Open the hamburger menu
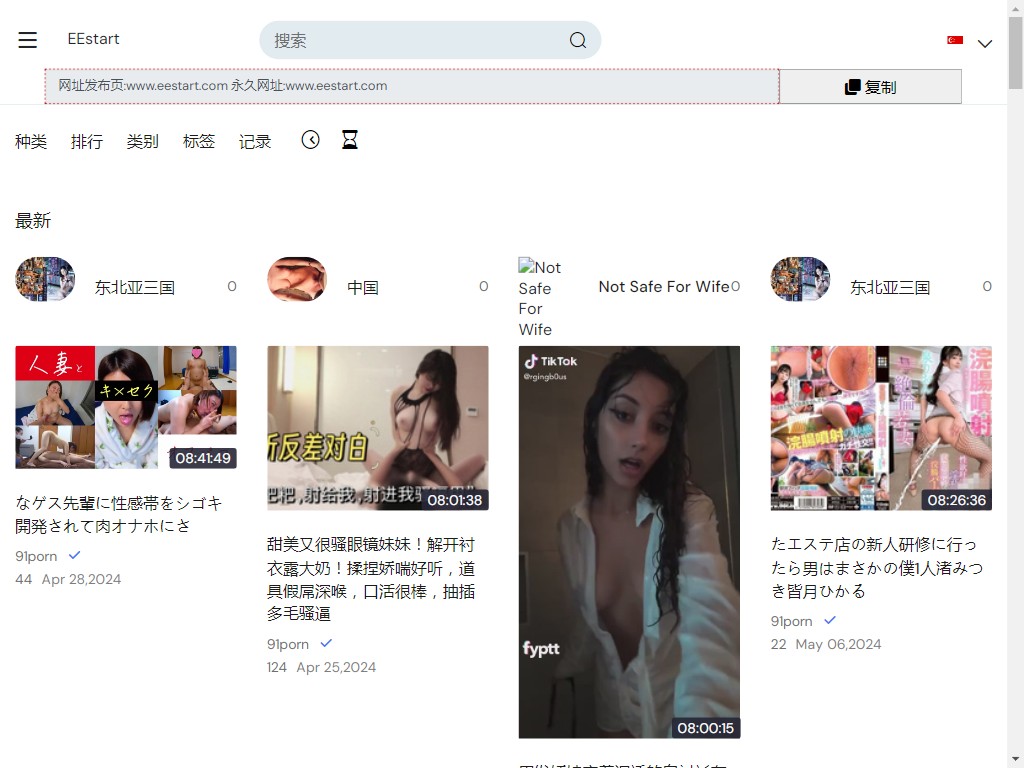 (x=27, y=40)
